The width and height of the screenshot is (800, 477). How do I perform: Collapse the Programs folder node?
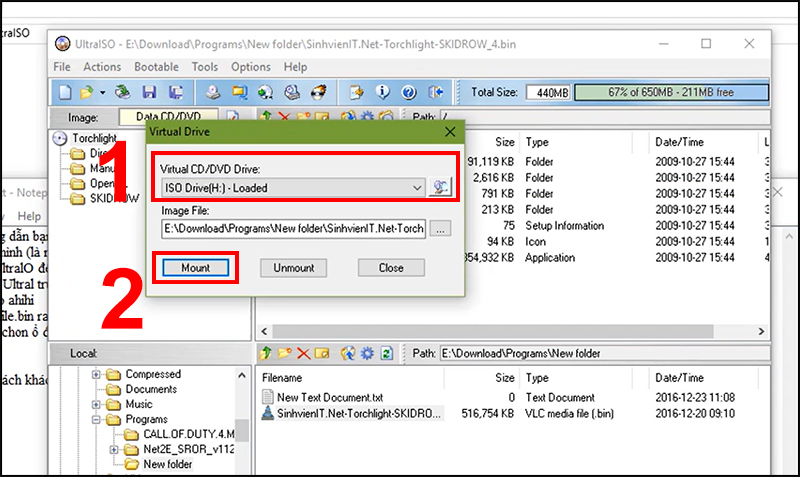pos(96,420)
